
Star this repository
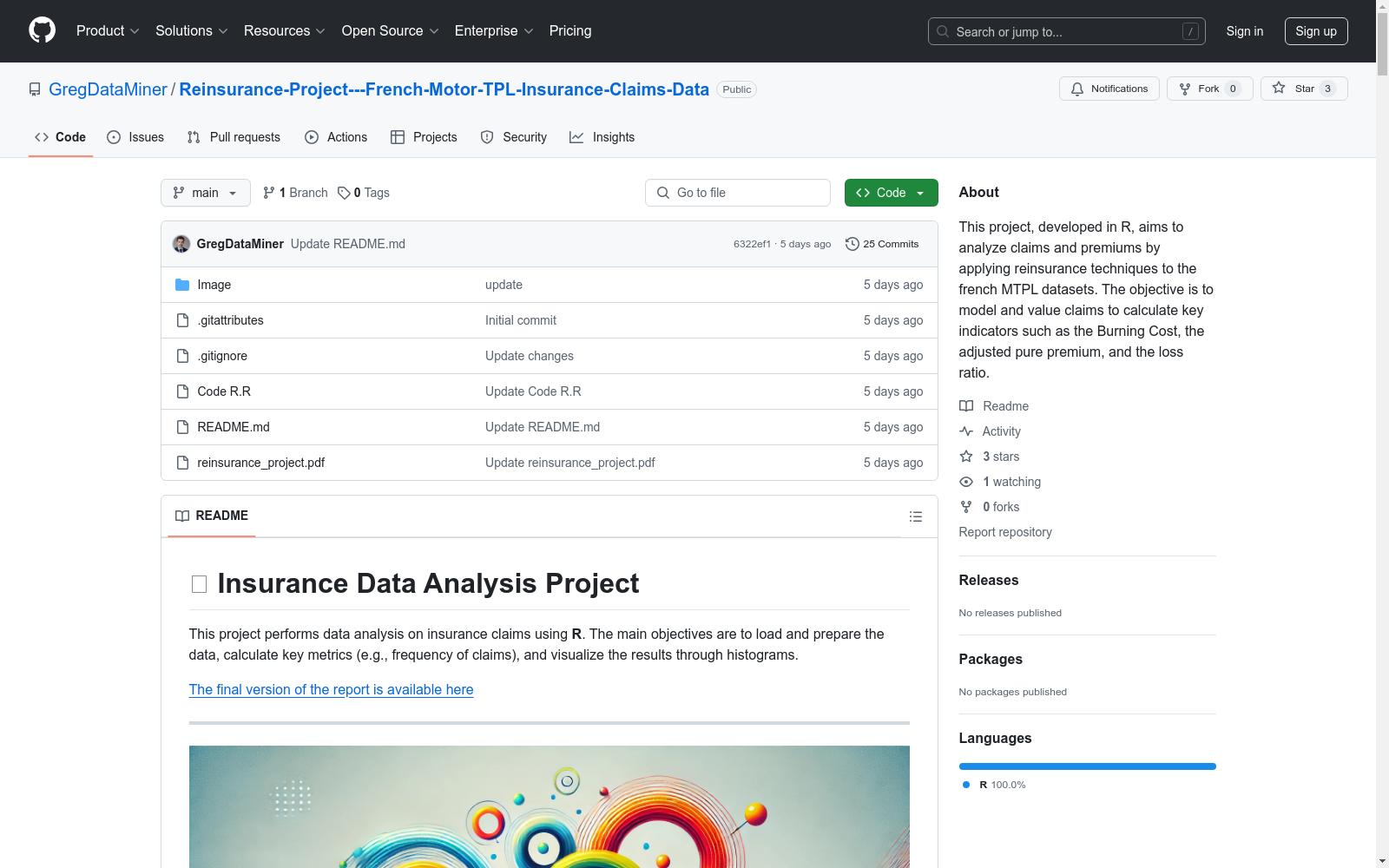pos(1304,89)
